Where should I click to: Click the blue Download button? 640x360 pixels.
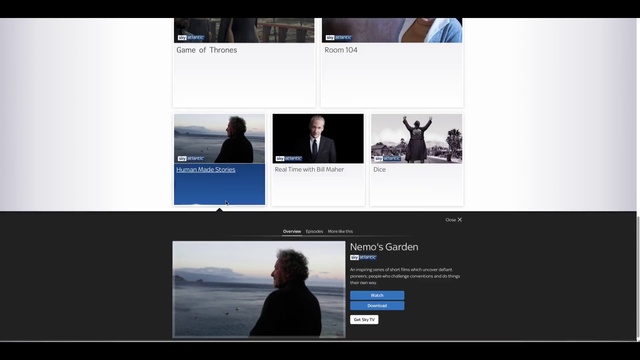(x=377, y=306)
